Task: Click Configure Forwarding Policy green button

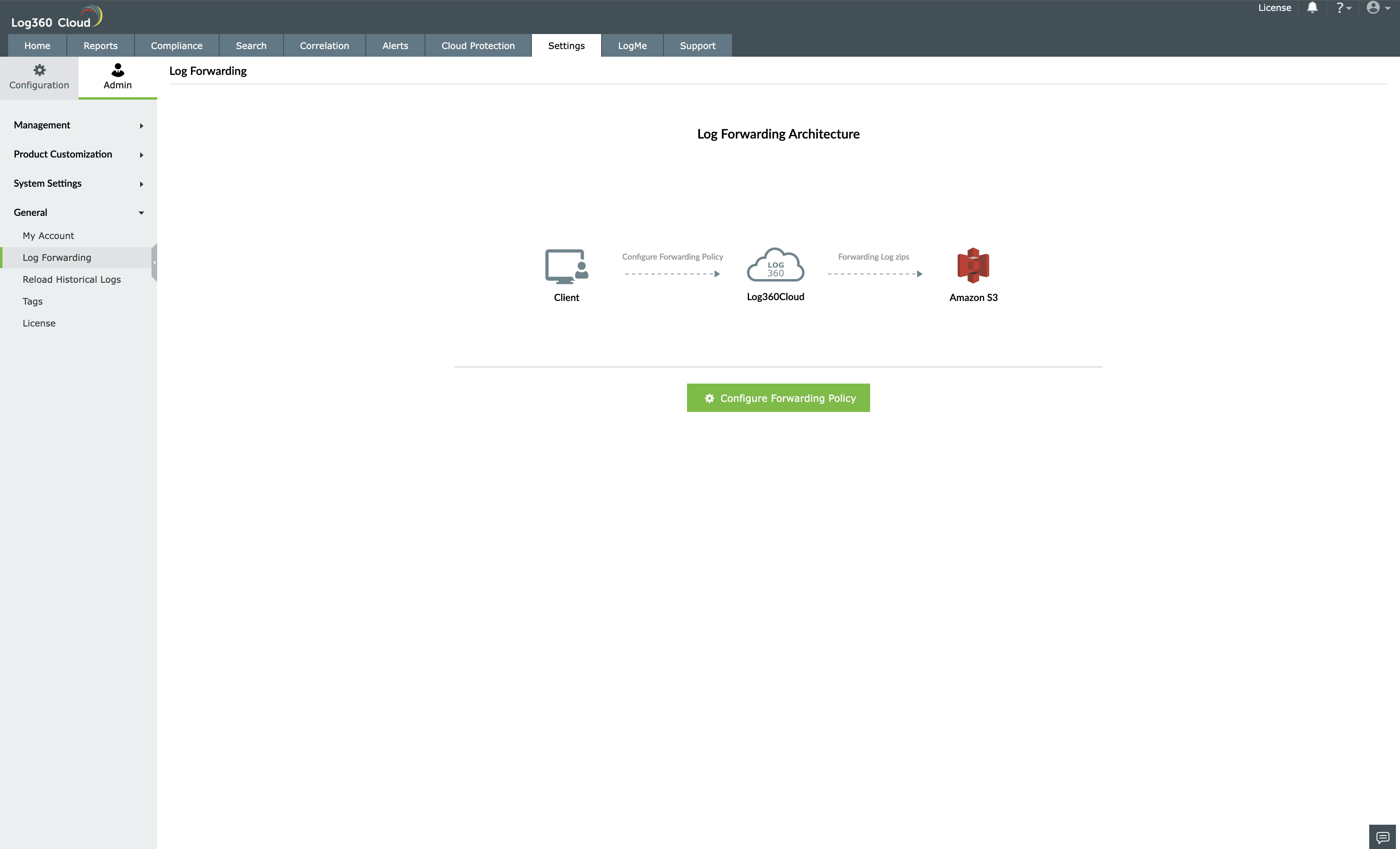Action: click(x=779, y=398)
